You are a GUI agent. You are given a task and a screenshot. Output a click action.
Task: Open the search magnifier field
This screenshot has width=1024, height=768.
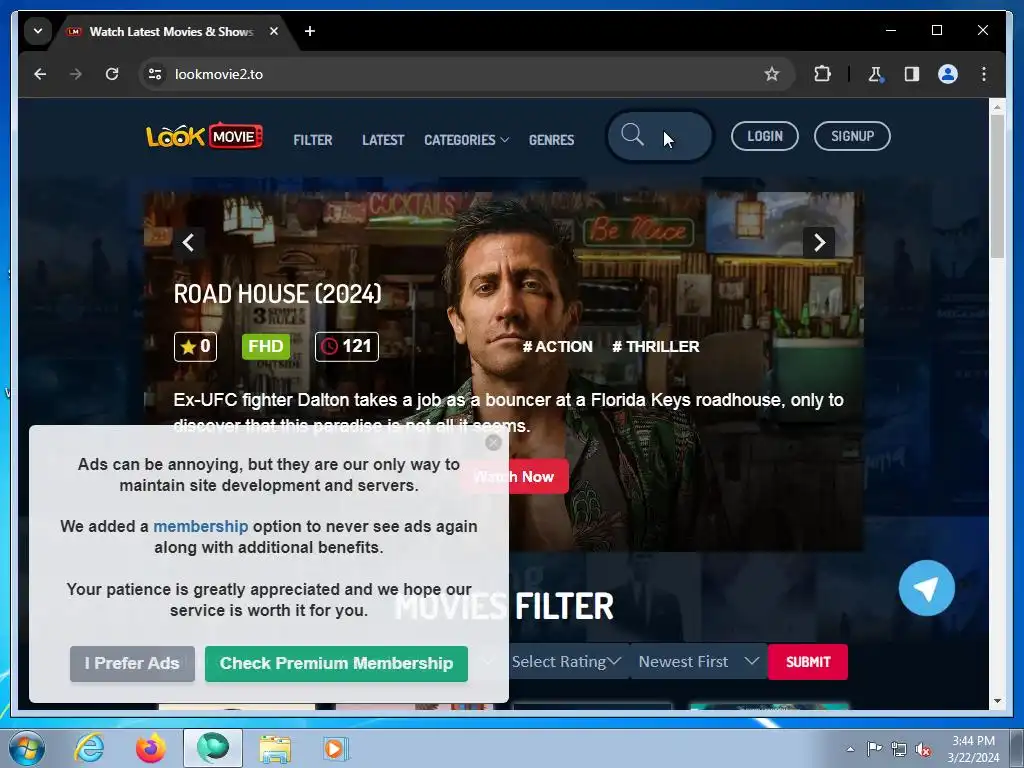click(x=660, y=136)
